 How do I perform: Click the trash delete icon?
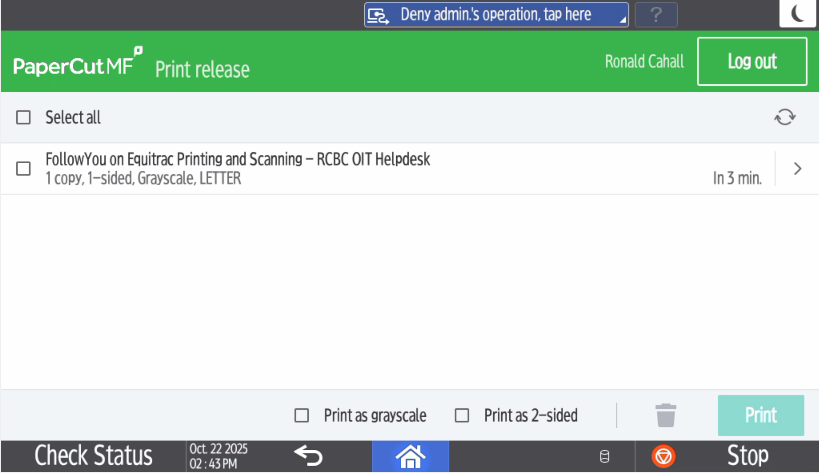(665, 416)
